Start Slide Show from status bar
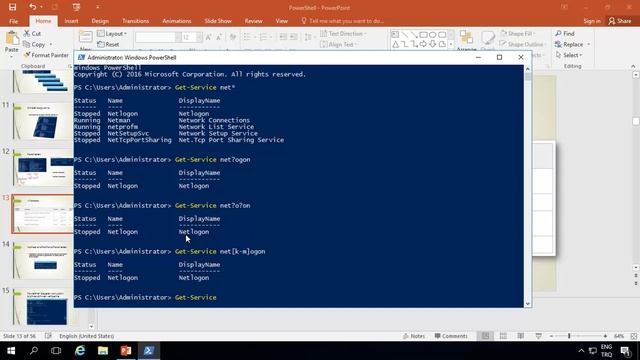 [x=538, y=336]
